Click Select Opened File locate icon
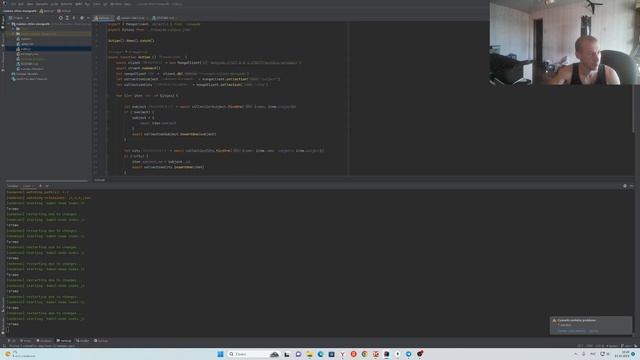The image size is (640, 360). click(x=60, y=18)
